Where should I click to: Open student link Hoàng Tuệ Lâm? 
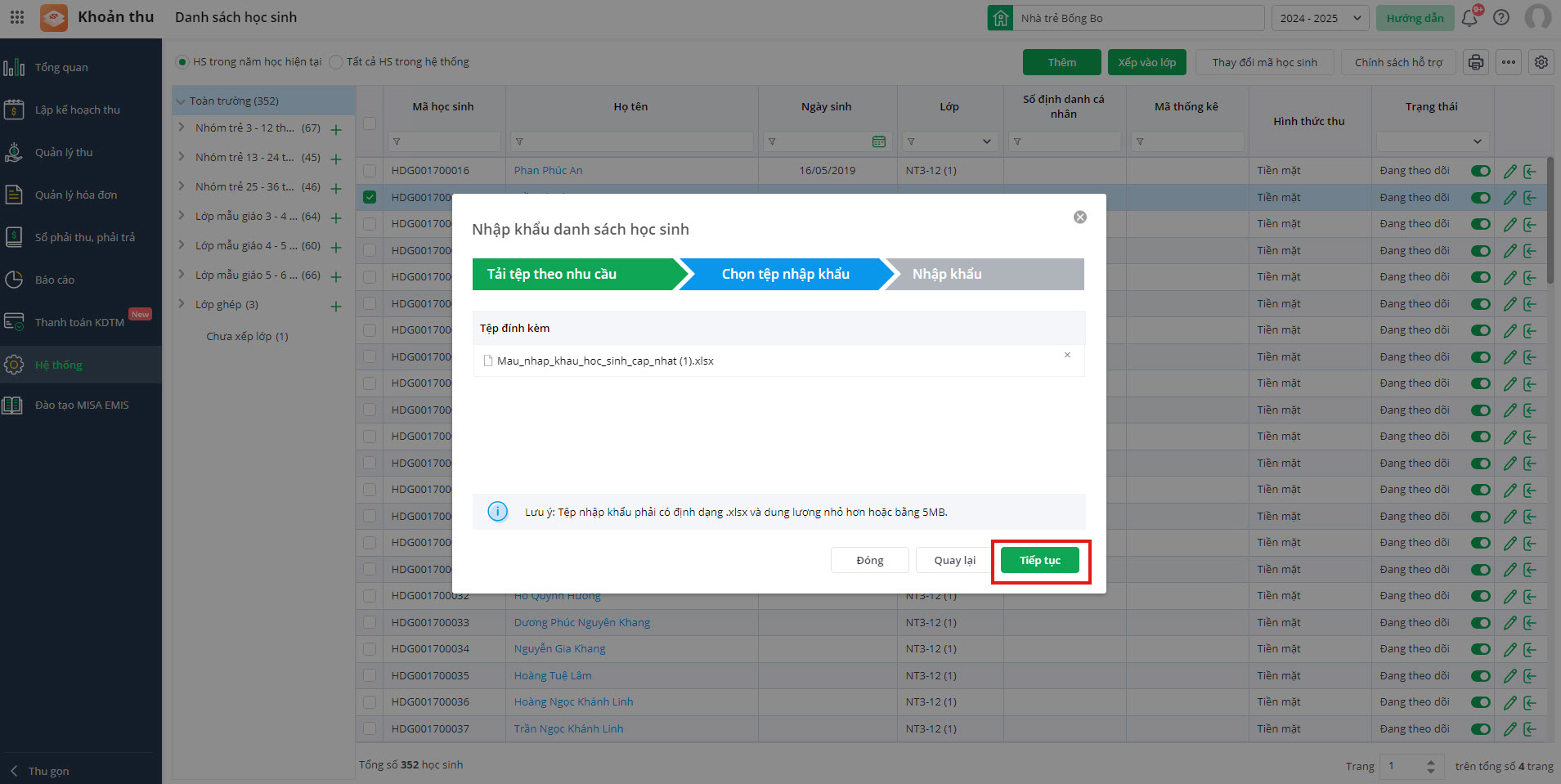click(553, 676)
